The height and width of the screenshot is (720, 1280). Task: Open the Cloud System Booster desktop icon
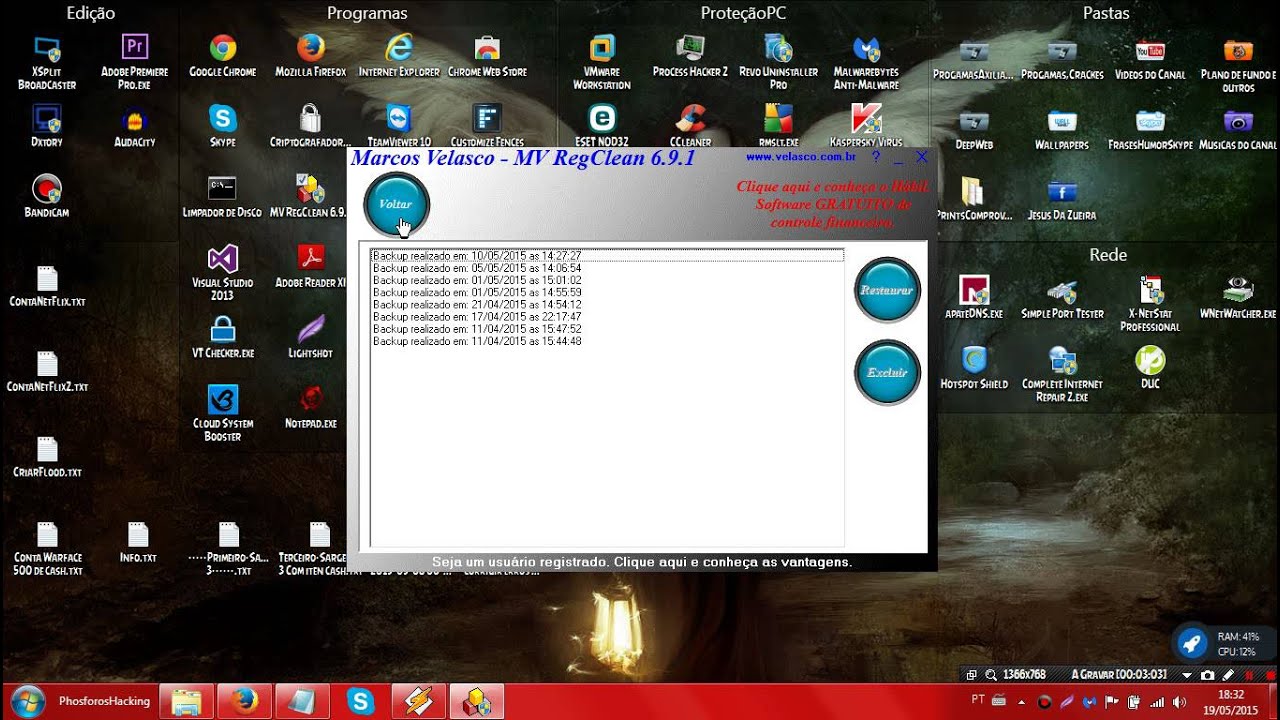223,413
